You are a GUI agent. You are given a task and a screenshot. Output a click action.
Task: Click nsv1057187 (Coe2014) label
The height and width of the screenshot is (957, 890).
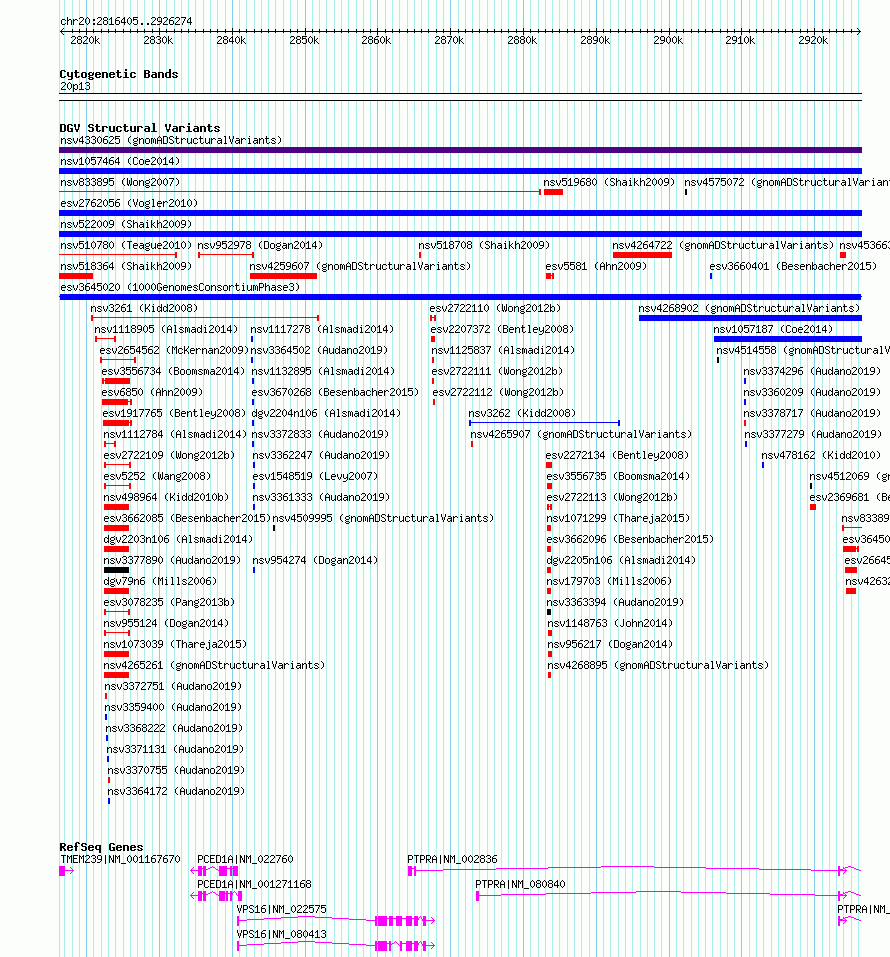[x=773, y=330]
